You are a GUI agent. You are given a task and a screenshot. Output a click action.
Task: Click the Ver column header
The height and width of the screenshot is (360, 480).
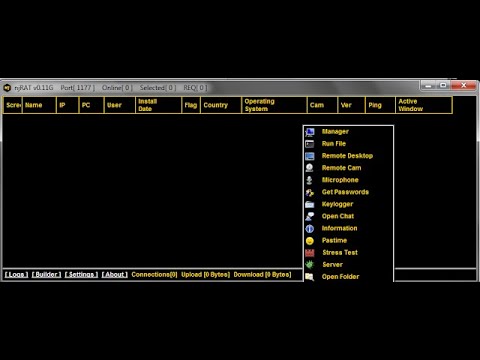click(351, 105)
